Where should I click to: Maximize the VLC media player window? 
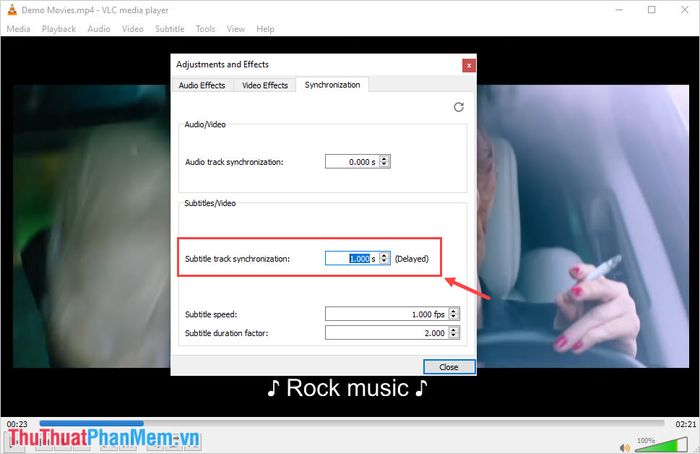[652, 10]
